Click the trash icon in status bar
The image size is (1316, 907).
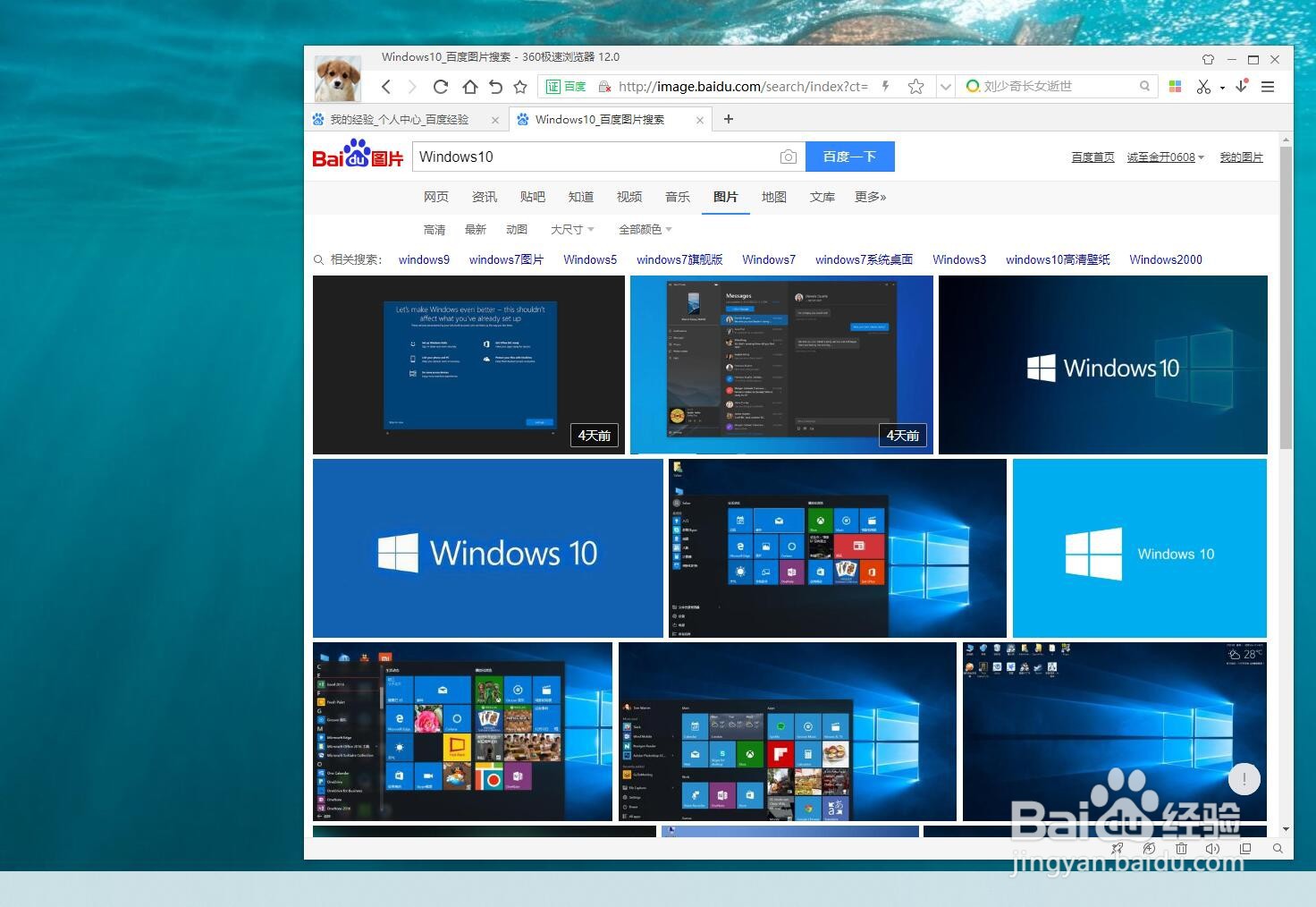coord(1181,848)
